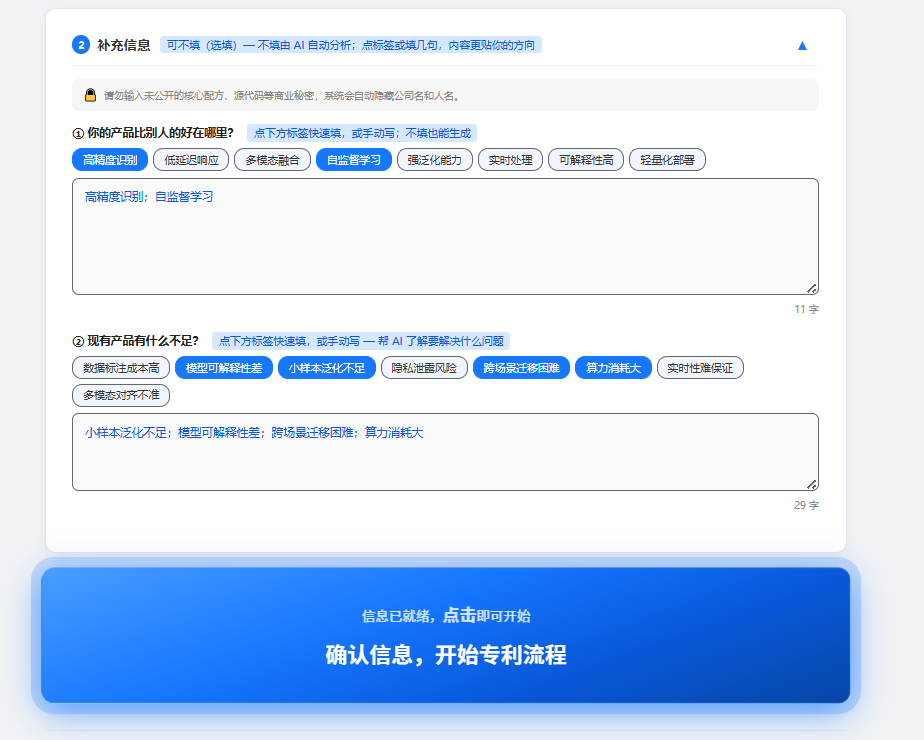924x740 pixels.
Task: Deselect the 跨场景迁移困难 tag
Action: (x=522, y=368)
